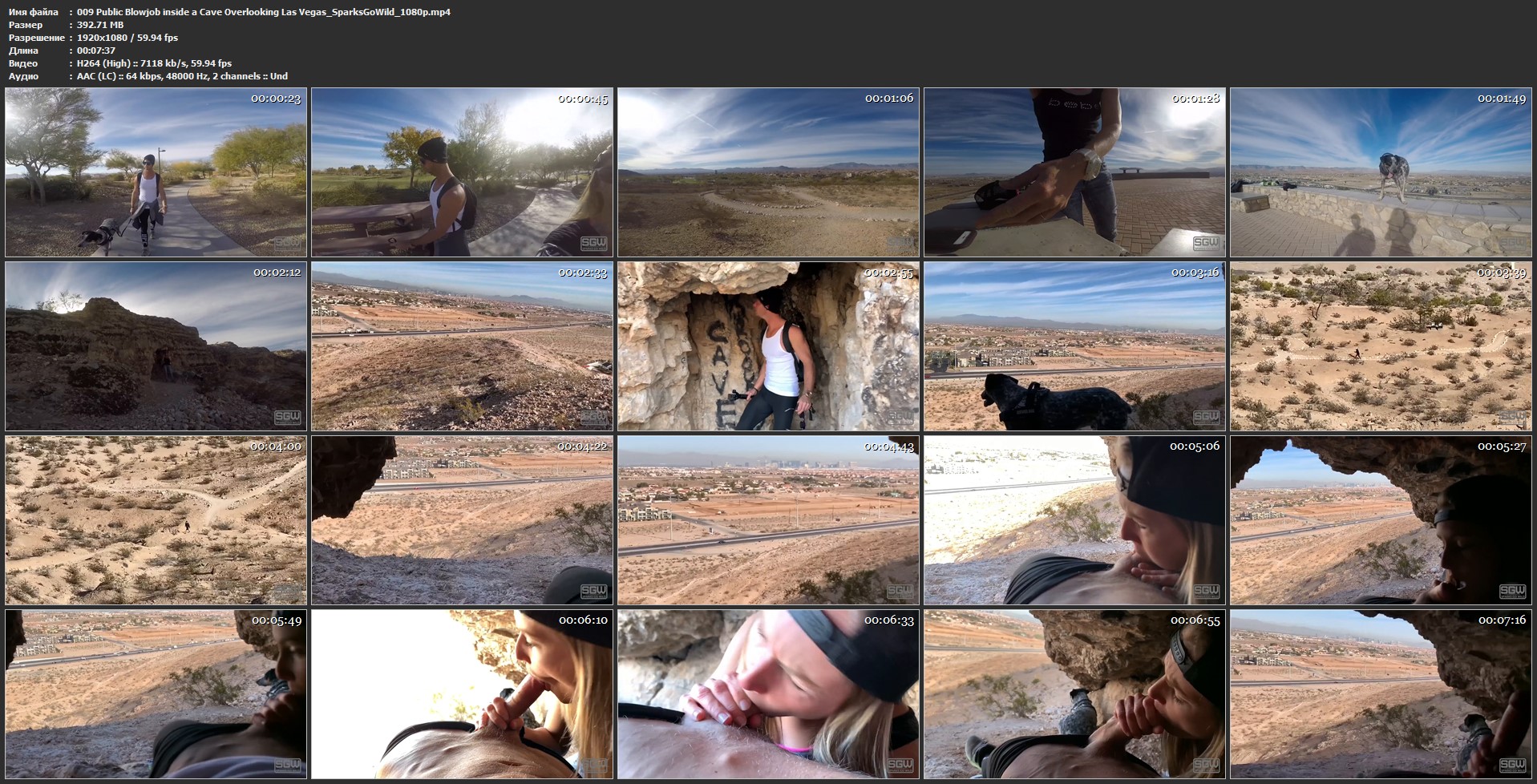Pick the frame timestamped 00:02:55
1537x784 pixels.
click(x=768, y=346)
